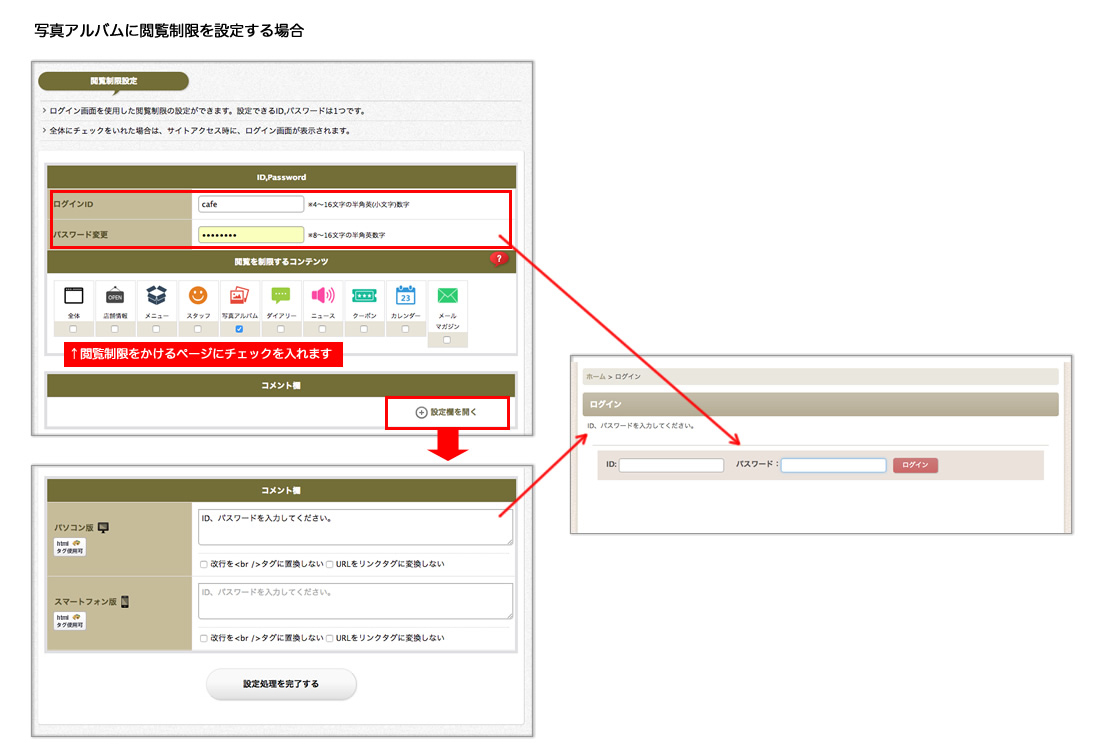Screen dimensions: 1100x755
Task: Click the パソコン版 monitor icon
Action: click(103, 528)
